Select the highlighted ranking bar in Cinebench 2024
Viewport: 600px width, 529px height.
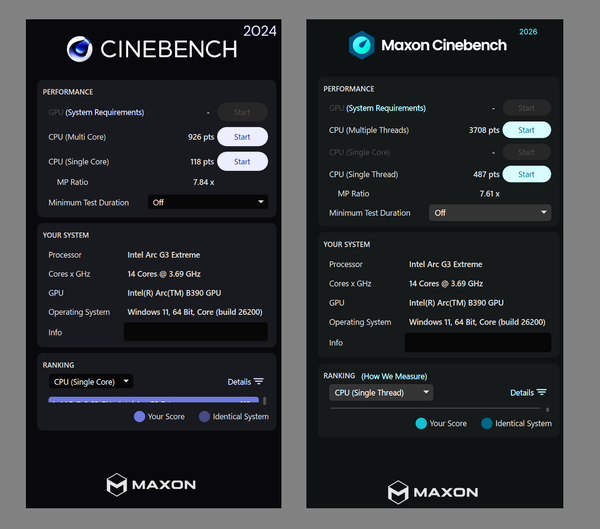[x=153, y=400]
